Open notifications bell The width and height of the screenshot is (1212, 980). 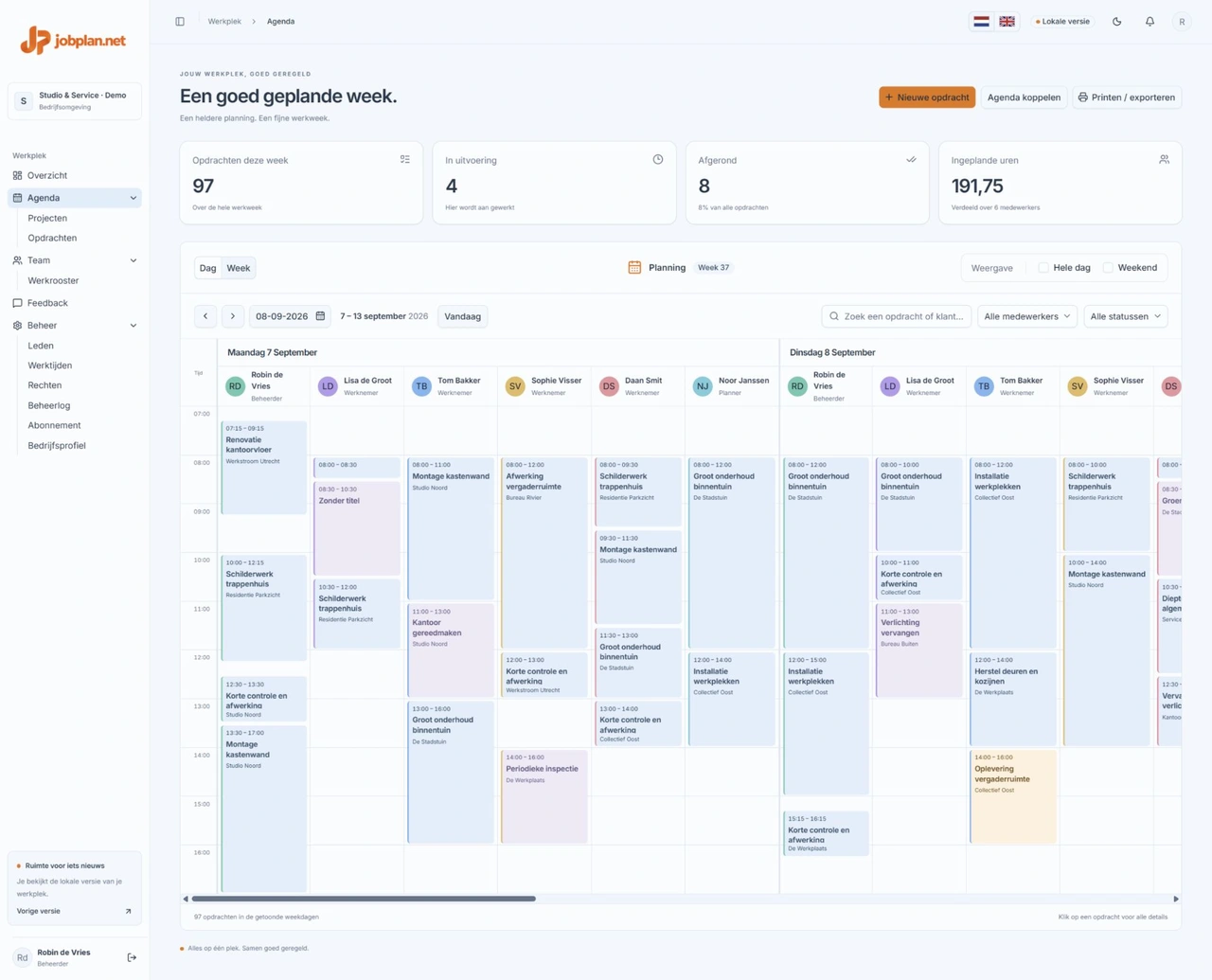click(1150, 22)
